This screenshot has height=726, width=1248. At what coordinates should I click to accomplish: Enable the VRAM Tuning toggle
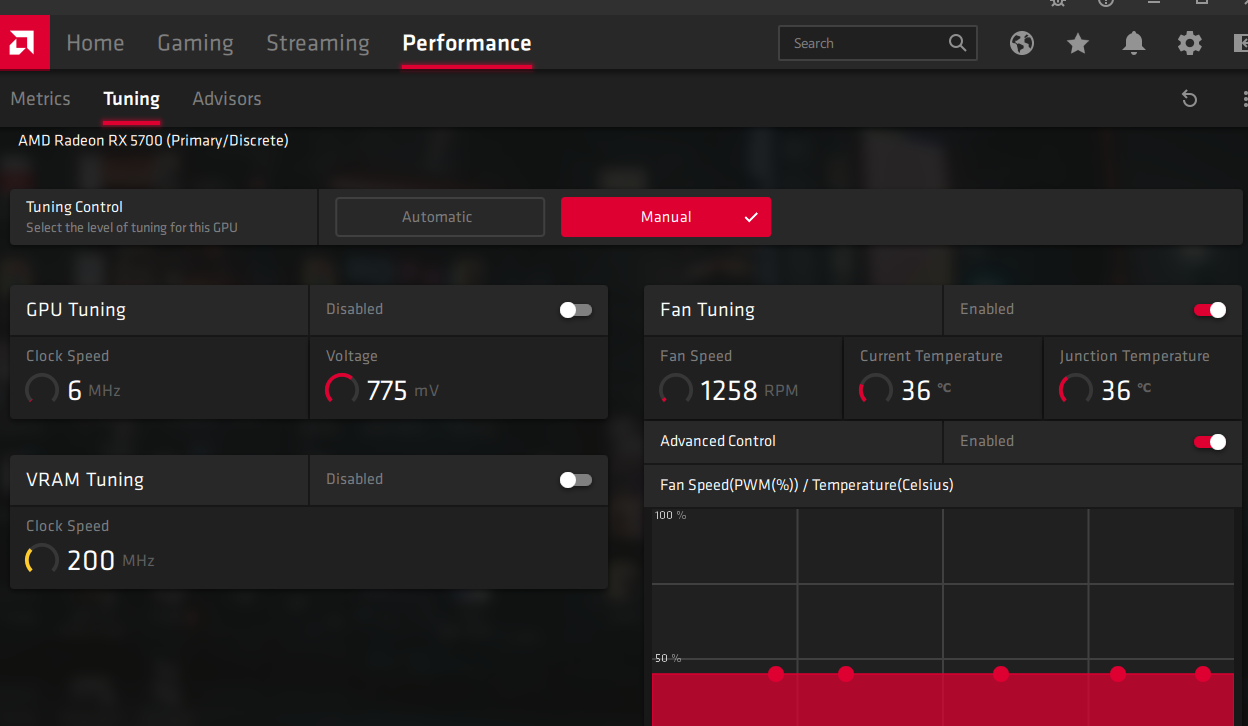point(576,480)
